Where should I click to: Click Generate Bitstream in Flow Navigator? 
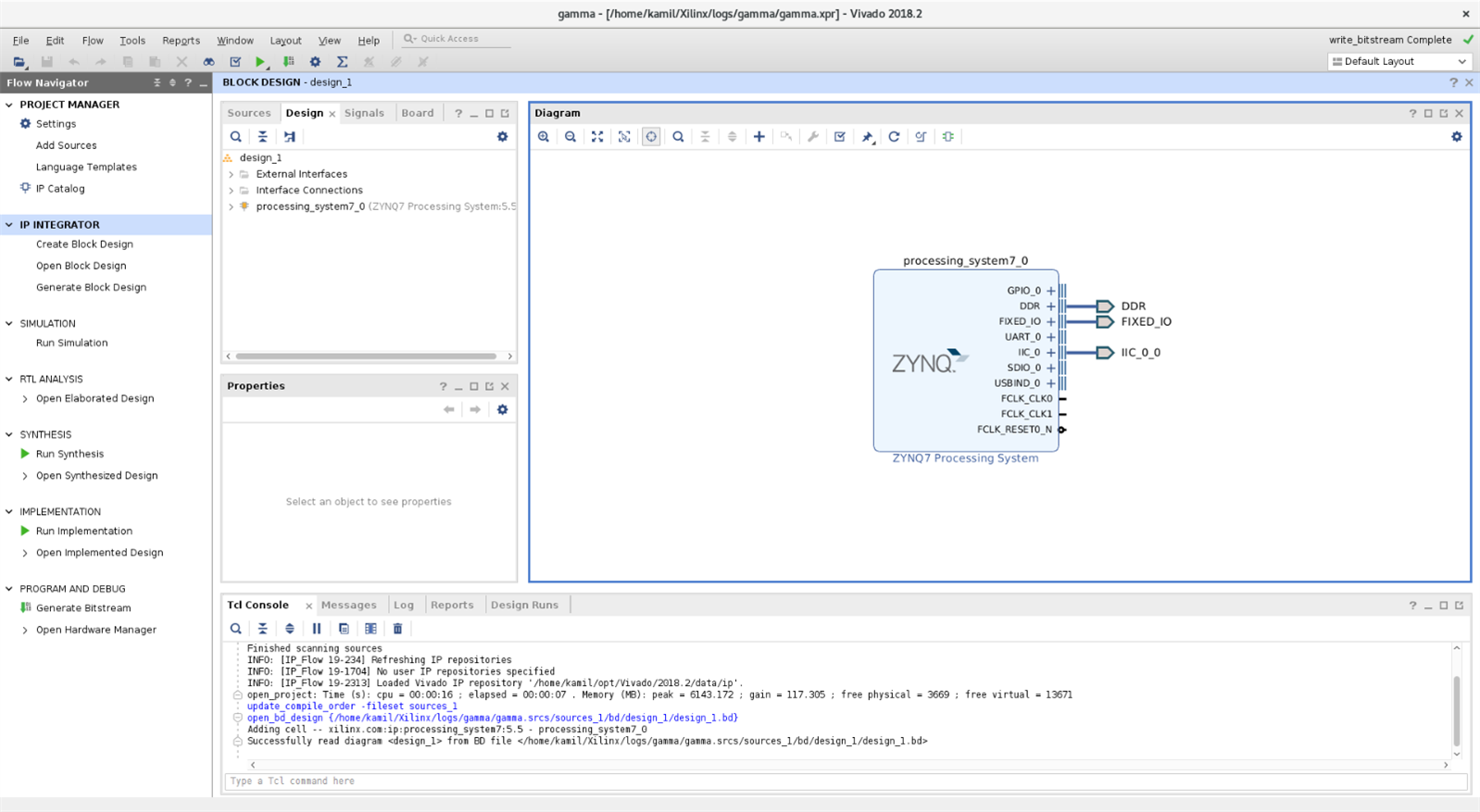point(83,608)
